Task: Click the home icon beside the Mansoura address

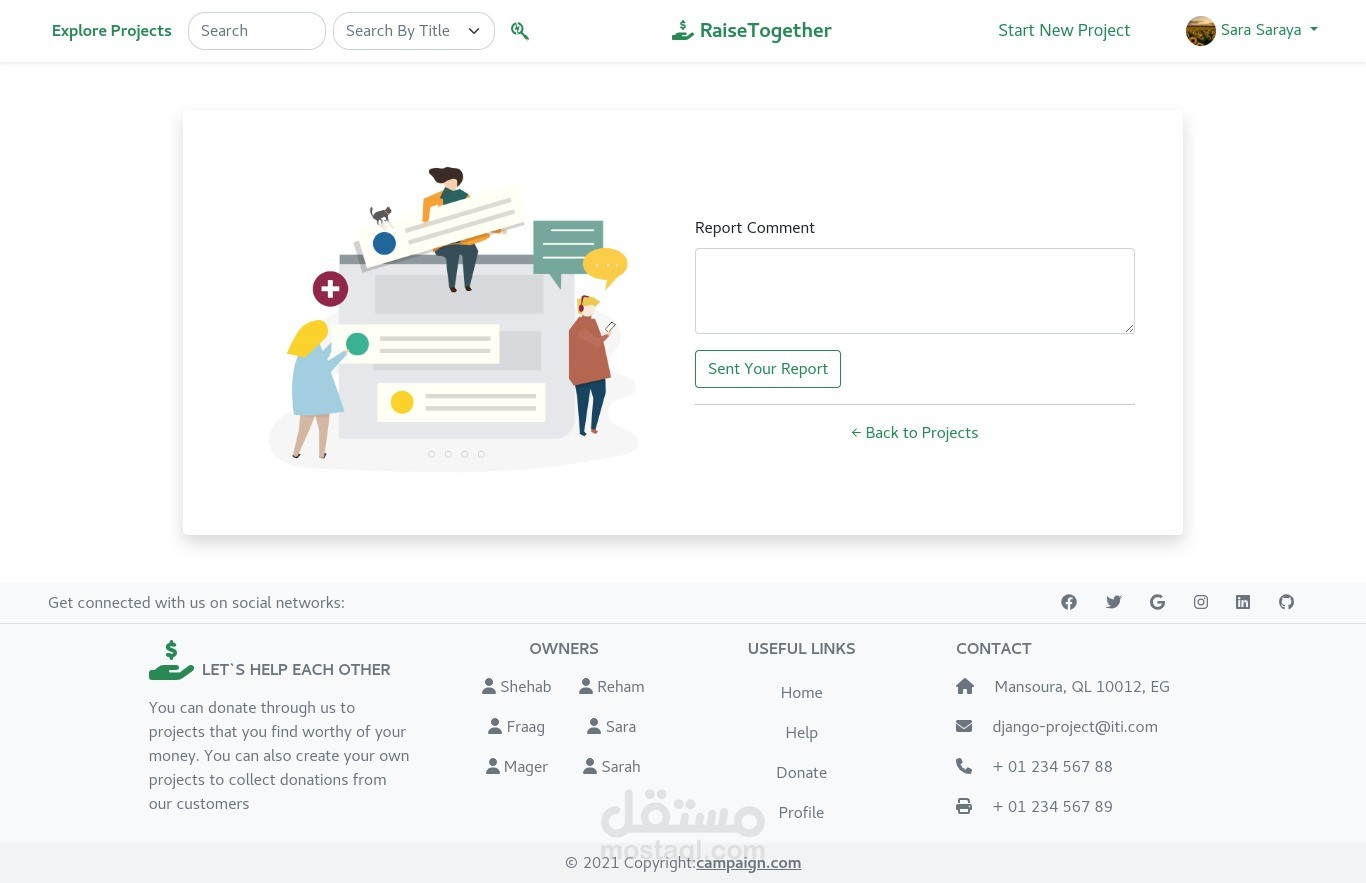Action: 964,686
